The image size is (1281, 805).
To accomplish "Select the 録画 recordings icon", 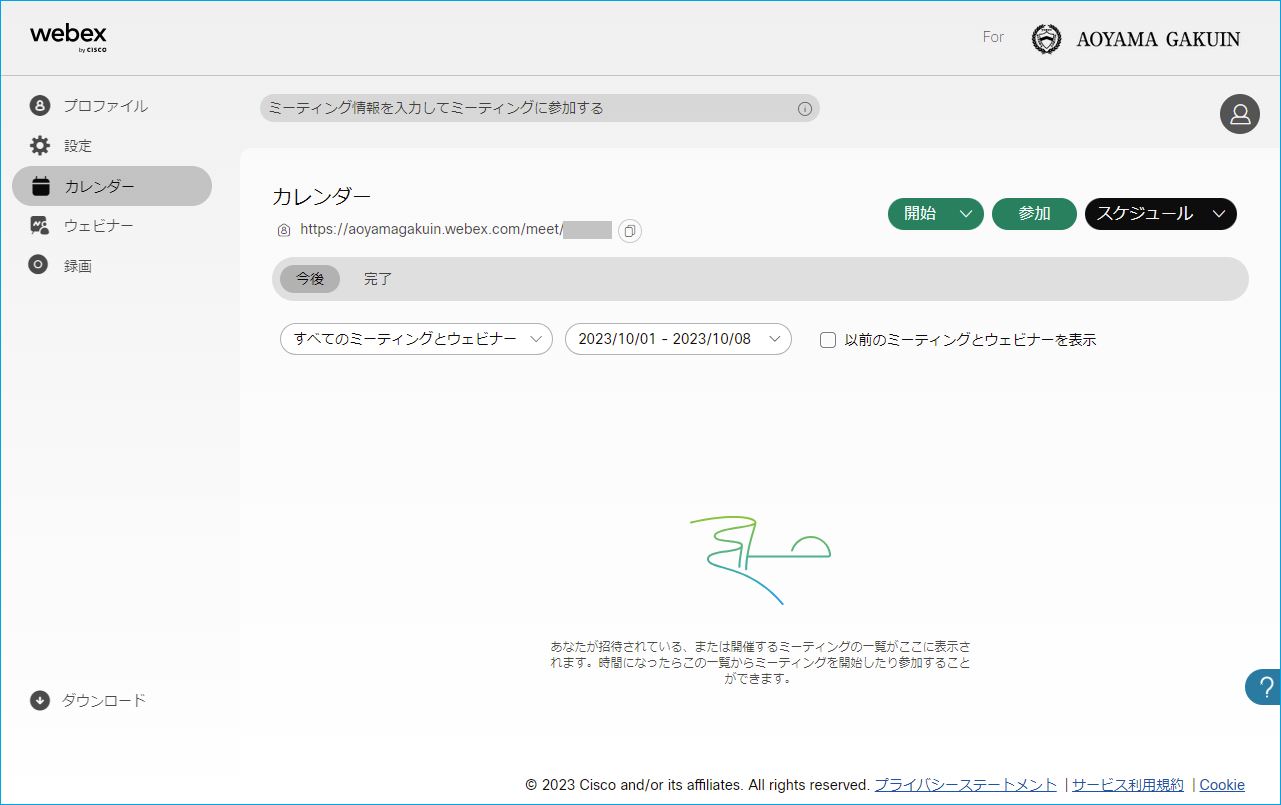I will click(x=39, y=265).
